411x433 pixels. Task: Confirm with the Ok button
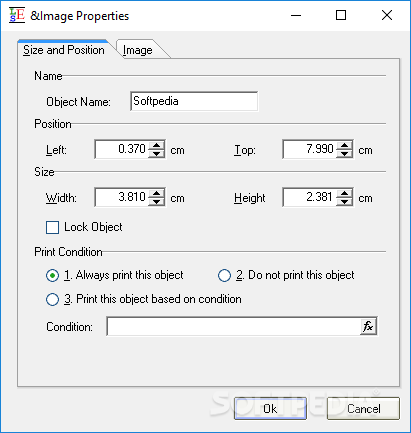(x=270, y=408)
